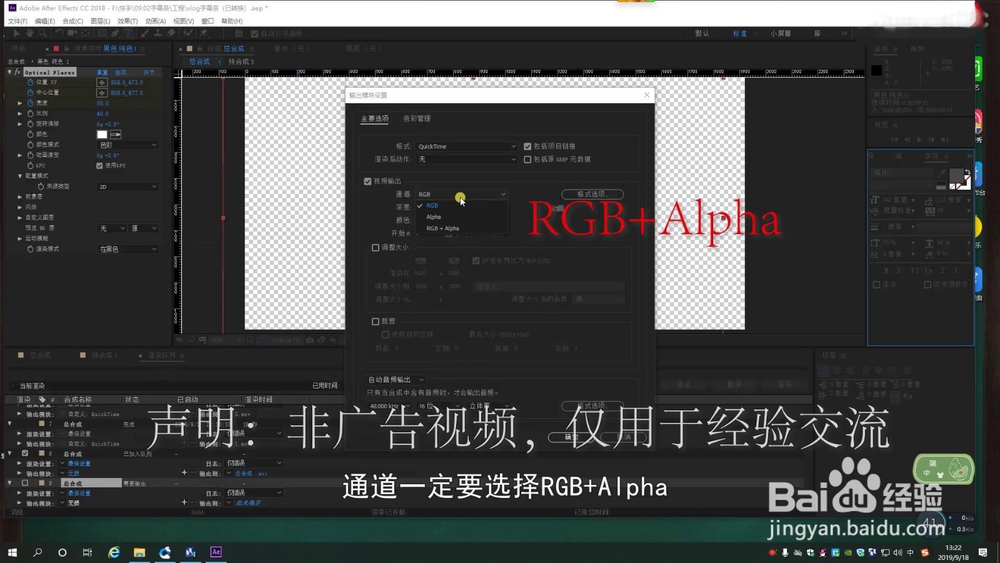The width and height of the screenshot is (1000, 563).
Task: Open 自动音频输出 dropdown
Action: tap(395, 380)
